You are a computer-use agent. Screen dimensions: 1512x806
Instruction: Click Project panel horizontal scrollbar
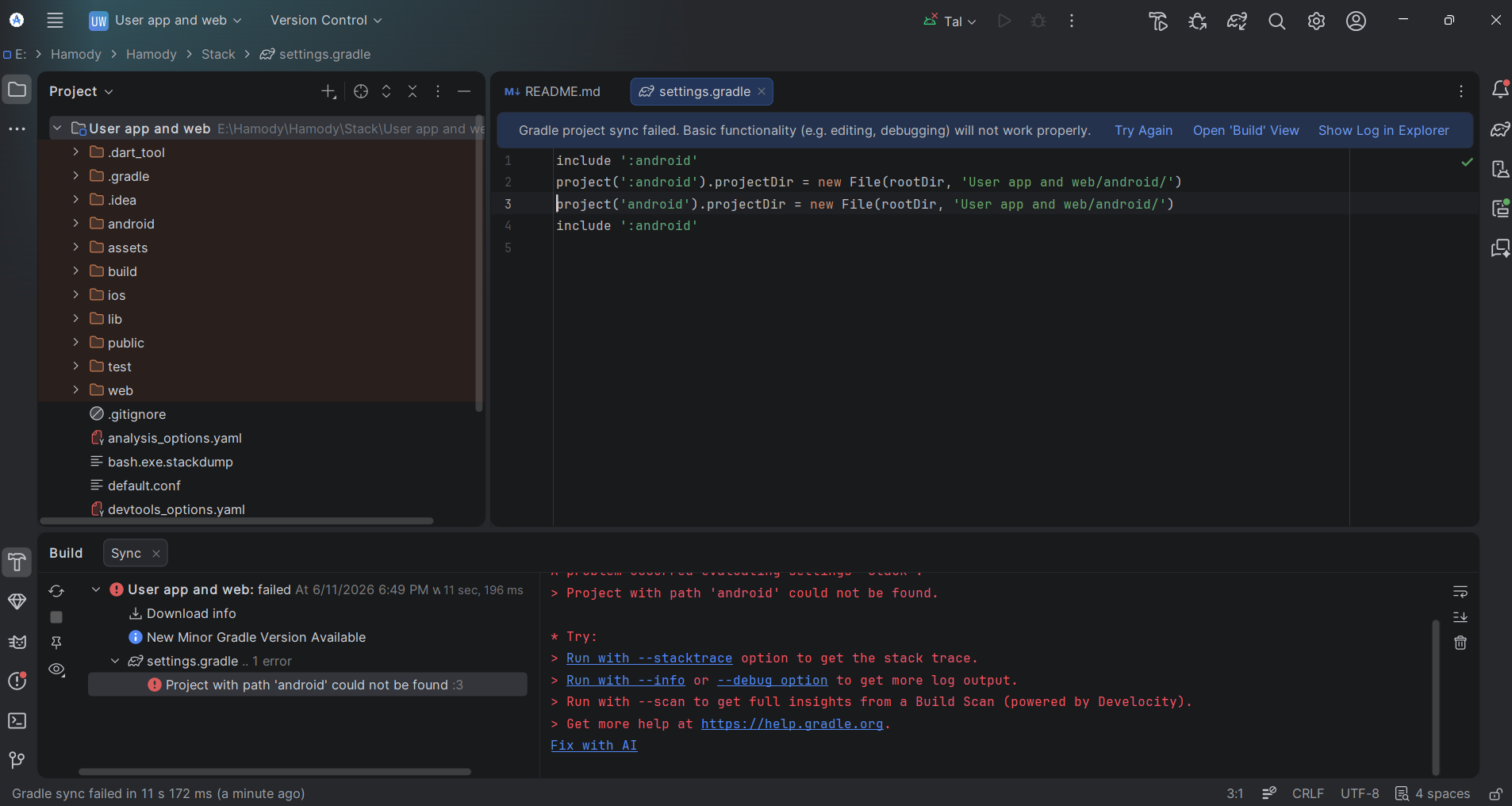pos(236,521)
